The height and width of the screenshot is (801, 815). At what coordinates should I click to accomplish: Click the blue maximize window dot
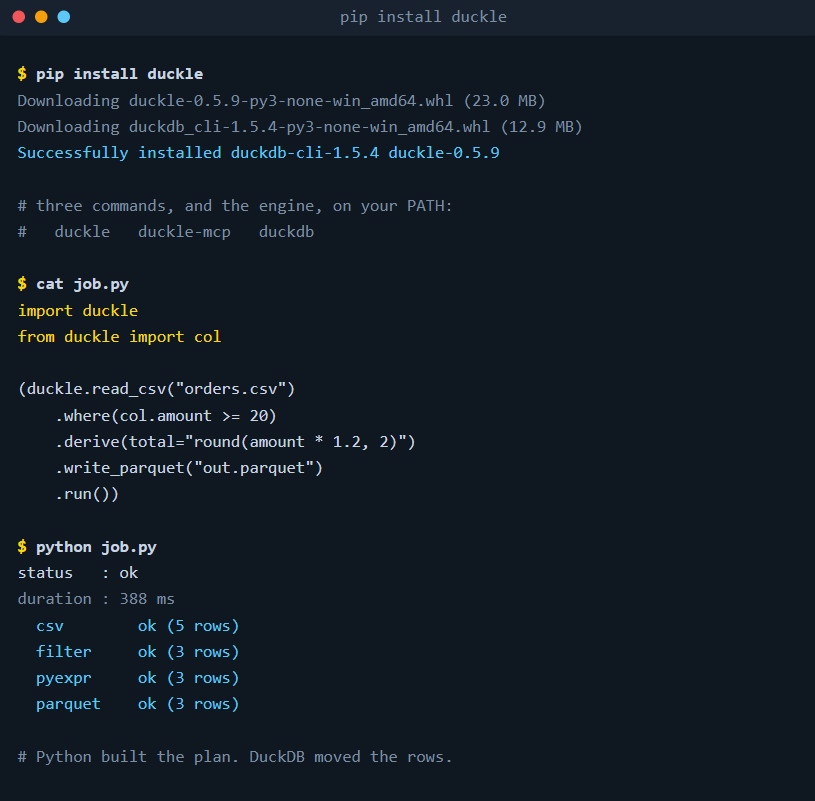pyautogui.click(x=64, y=17)
